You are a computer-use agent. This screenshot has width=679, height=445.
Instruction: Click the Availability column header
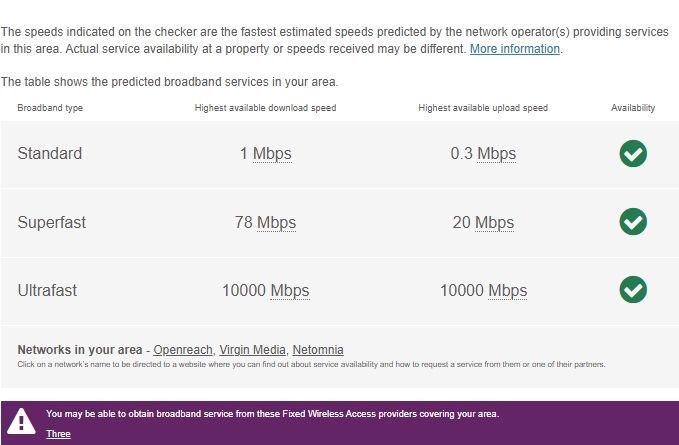[633, 108]
